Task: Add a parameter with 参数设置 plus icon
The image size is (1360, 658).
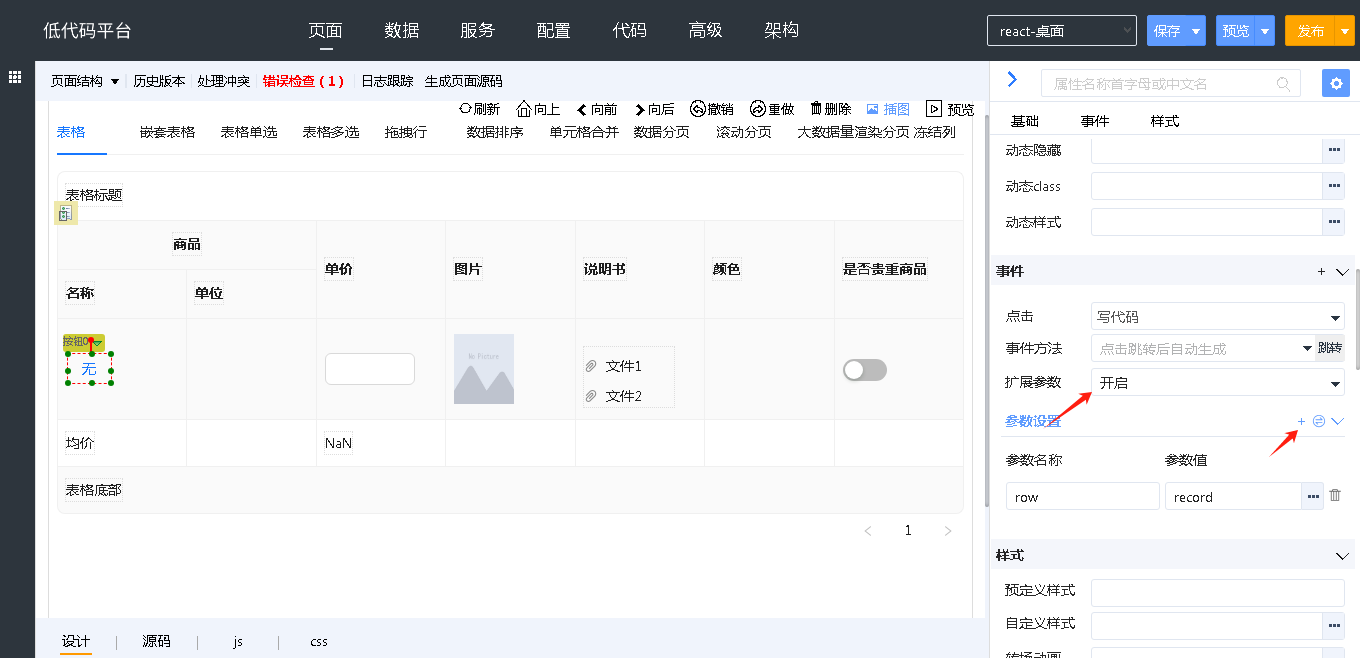Action: pyautogui.click(x=1301, y=421)
